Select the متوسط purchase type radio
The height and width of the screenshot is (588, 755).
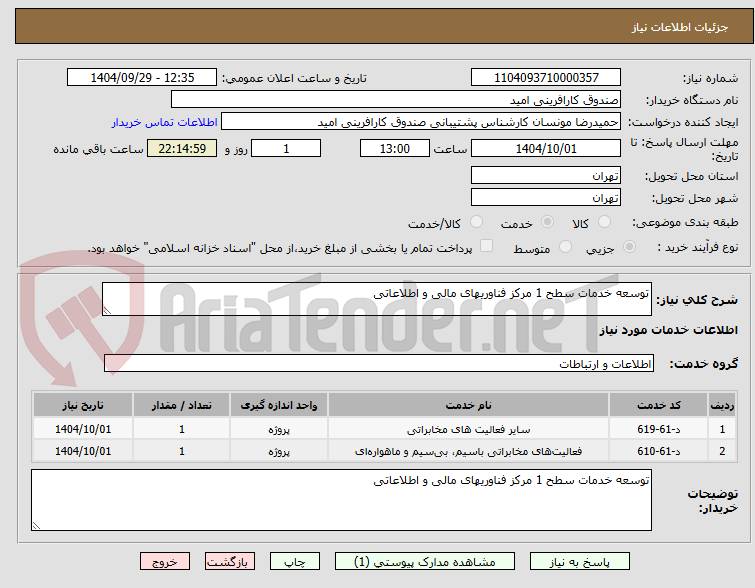pyautogui.click(x=565, y=247)
